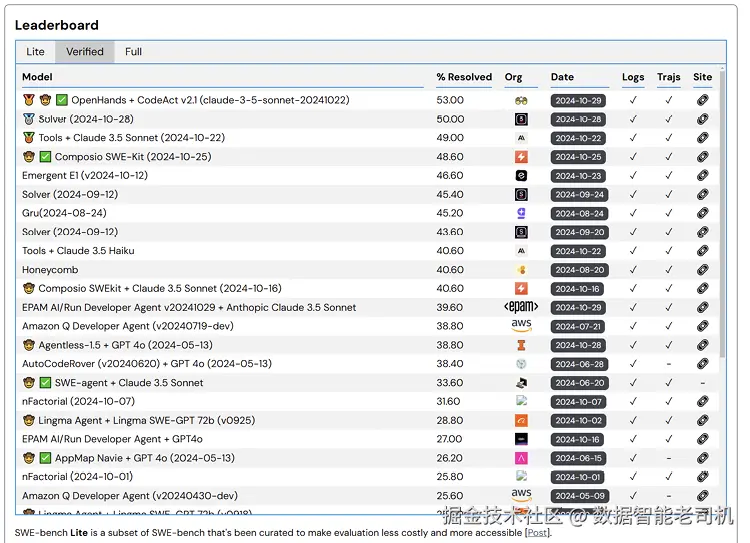Click the Logs column header
This screenshot has width=750, height=543.
coord(633,77)
